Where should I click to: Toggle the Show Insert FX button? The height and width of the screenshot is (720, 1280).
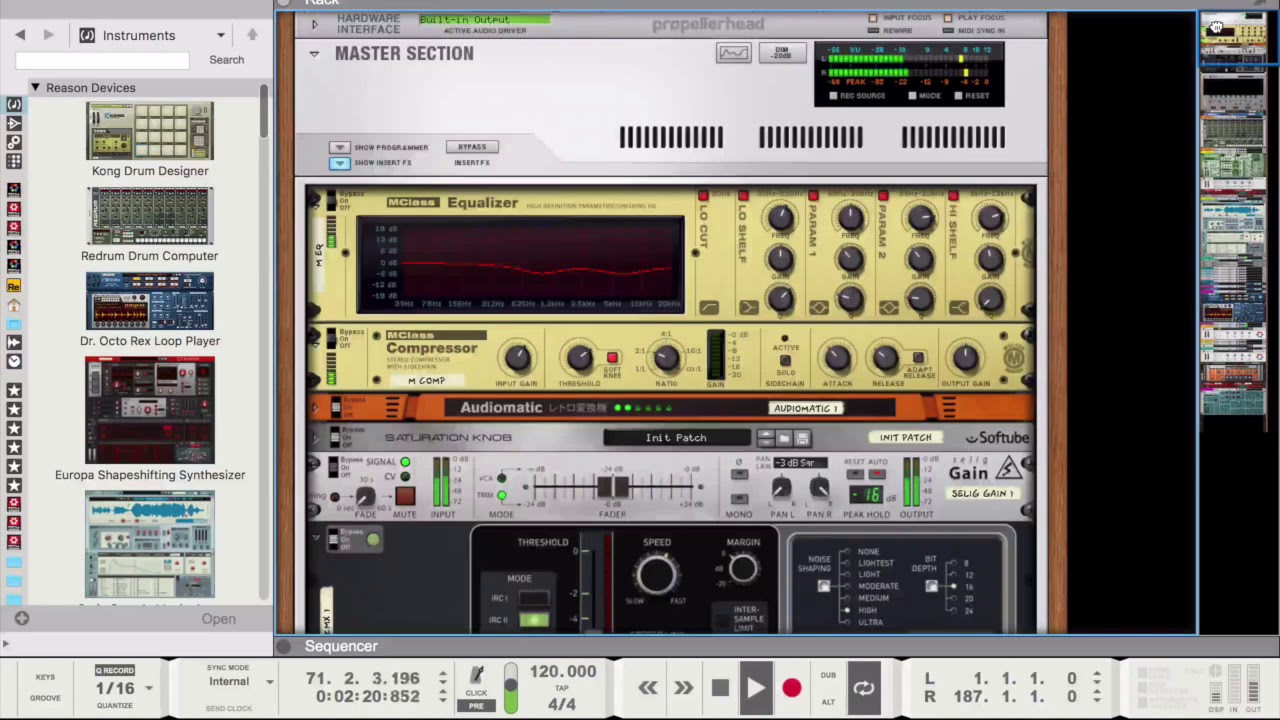pos(339,163)
